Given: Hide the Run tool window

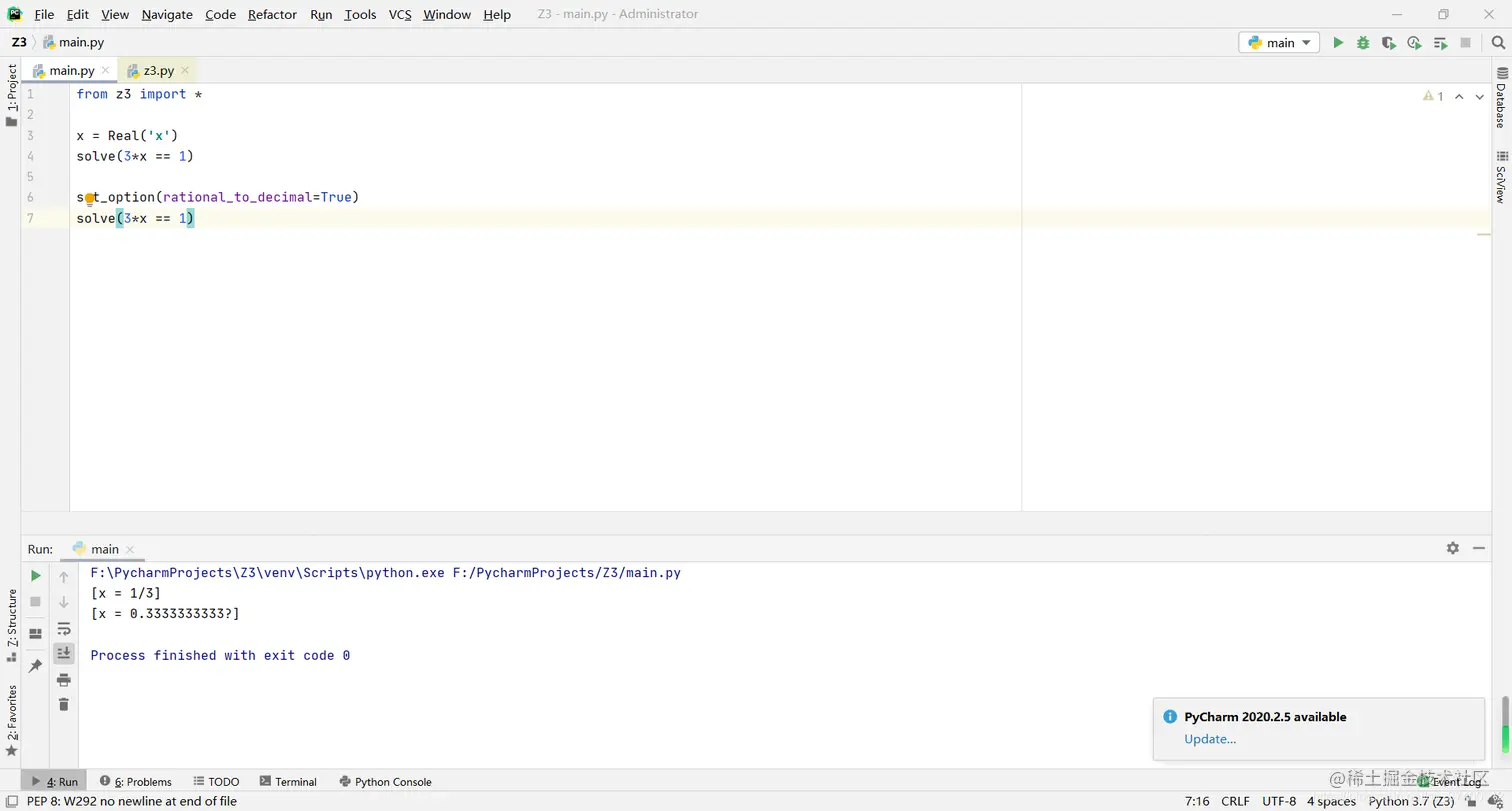Looking at the screenshot, I should click(1479, 548).
